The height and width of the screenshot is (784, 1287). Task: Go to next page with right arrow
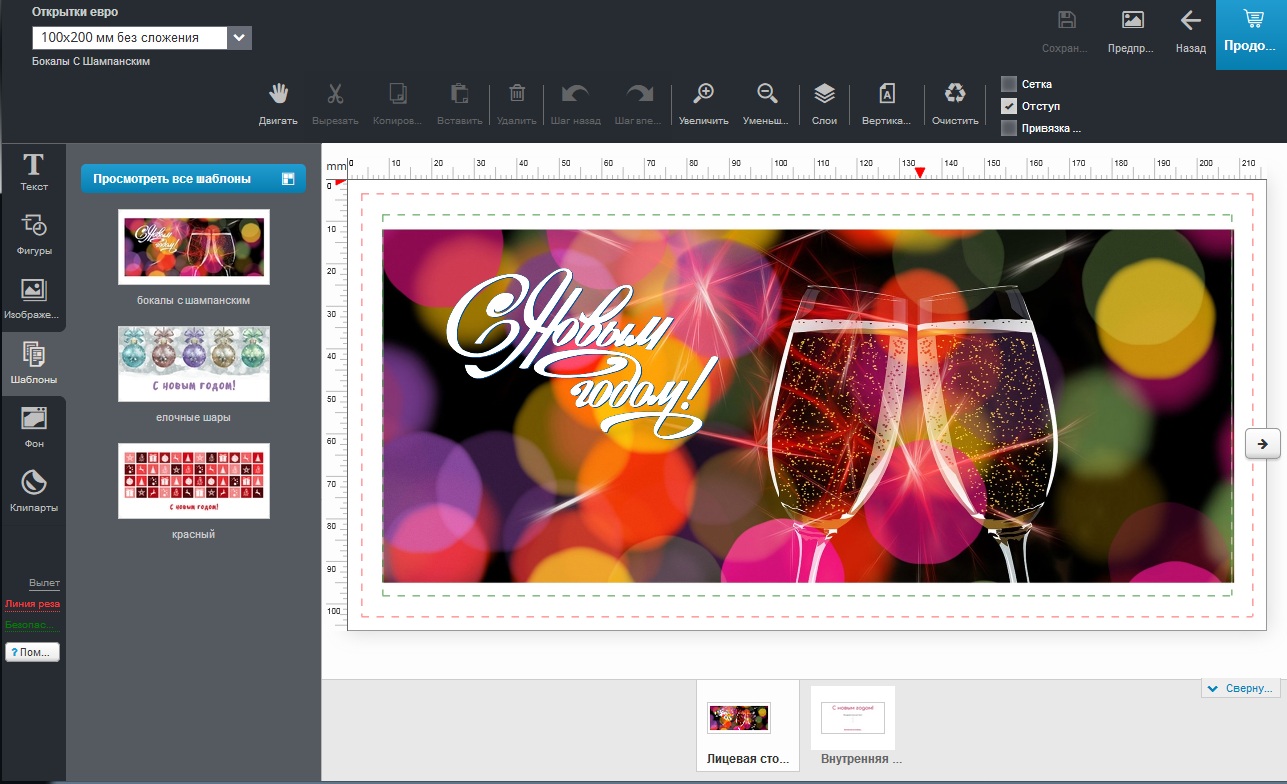(1262, 444)
